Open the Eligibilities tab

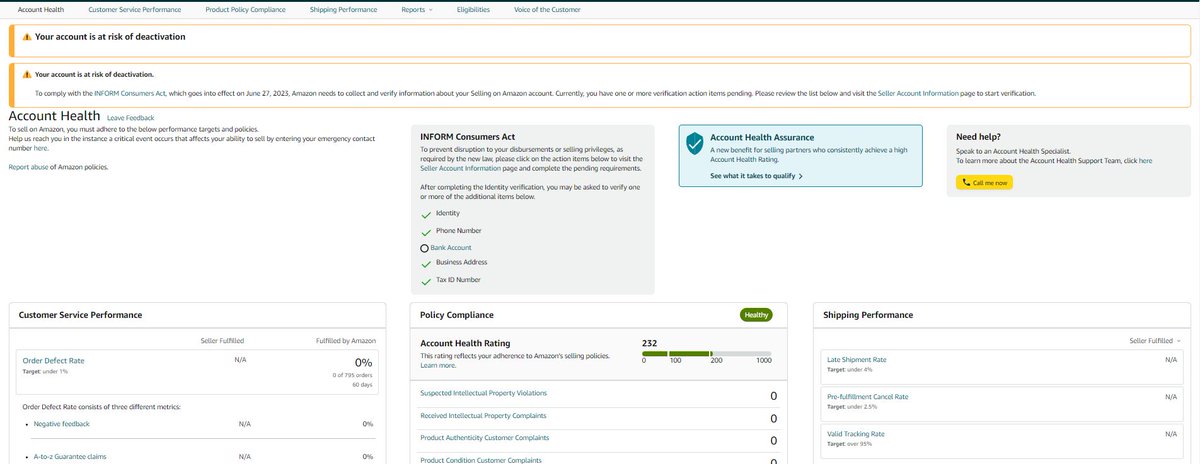click(473, 9)
